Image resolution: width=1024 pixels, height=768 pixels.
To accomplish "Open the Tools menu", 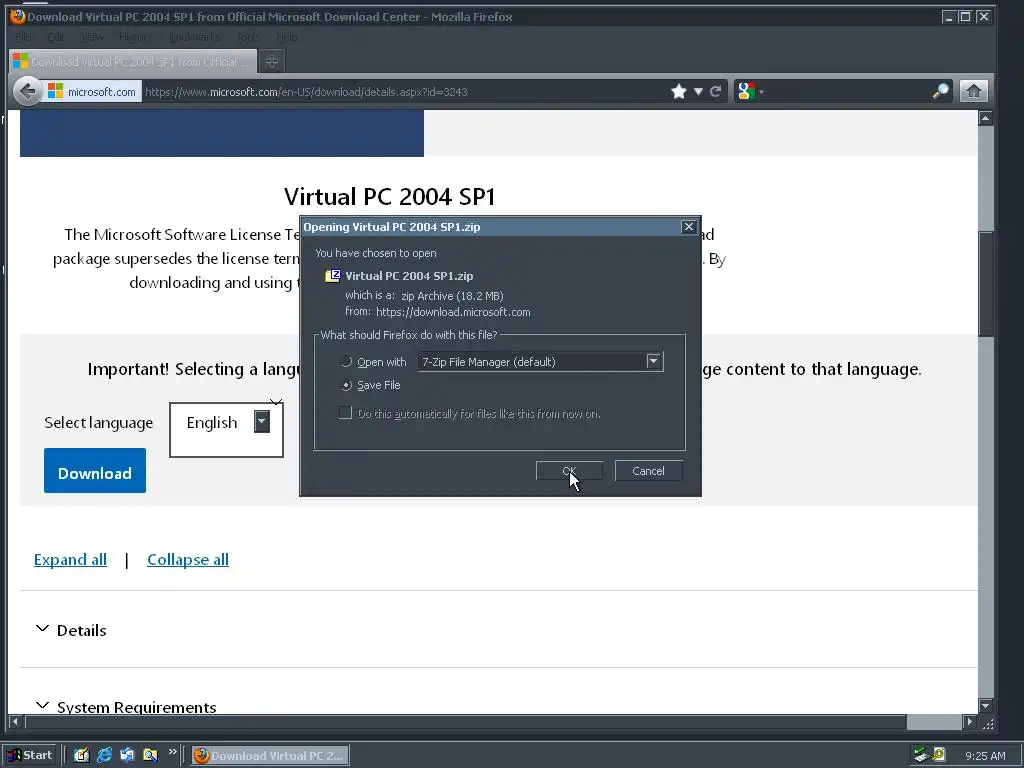I will tap(248, 37).
